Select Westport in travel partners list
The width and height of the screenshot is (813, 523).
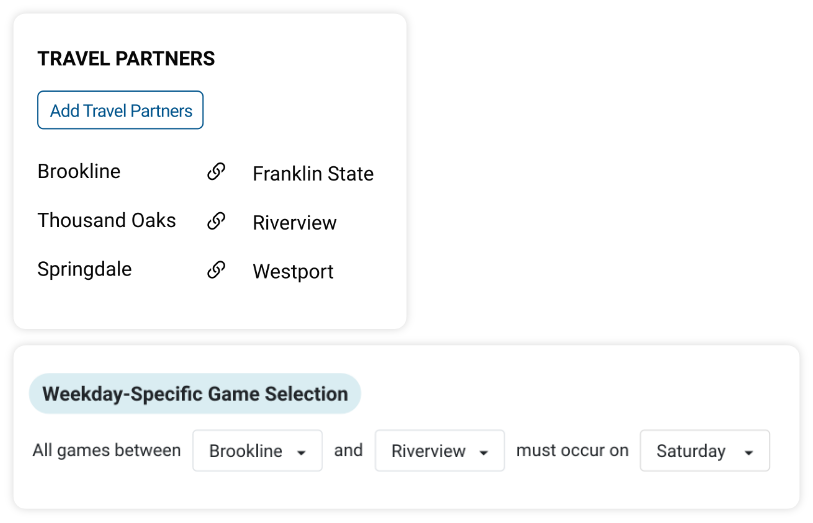click(293, 272)
